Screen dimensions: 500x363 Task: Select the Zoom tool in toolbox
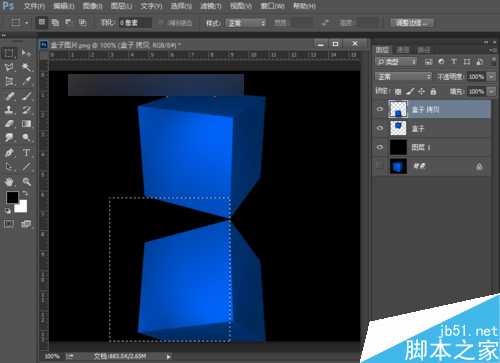(x=26, y=182)
